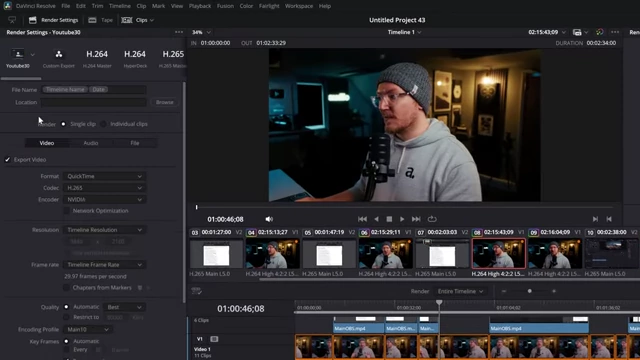The width and height of the screenshot is (640, 360).
Task: Click the Location path input field
Action: point(93,102)
